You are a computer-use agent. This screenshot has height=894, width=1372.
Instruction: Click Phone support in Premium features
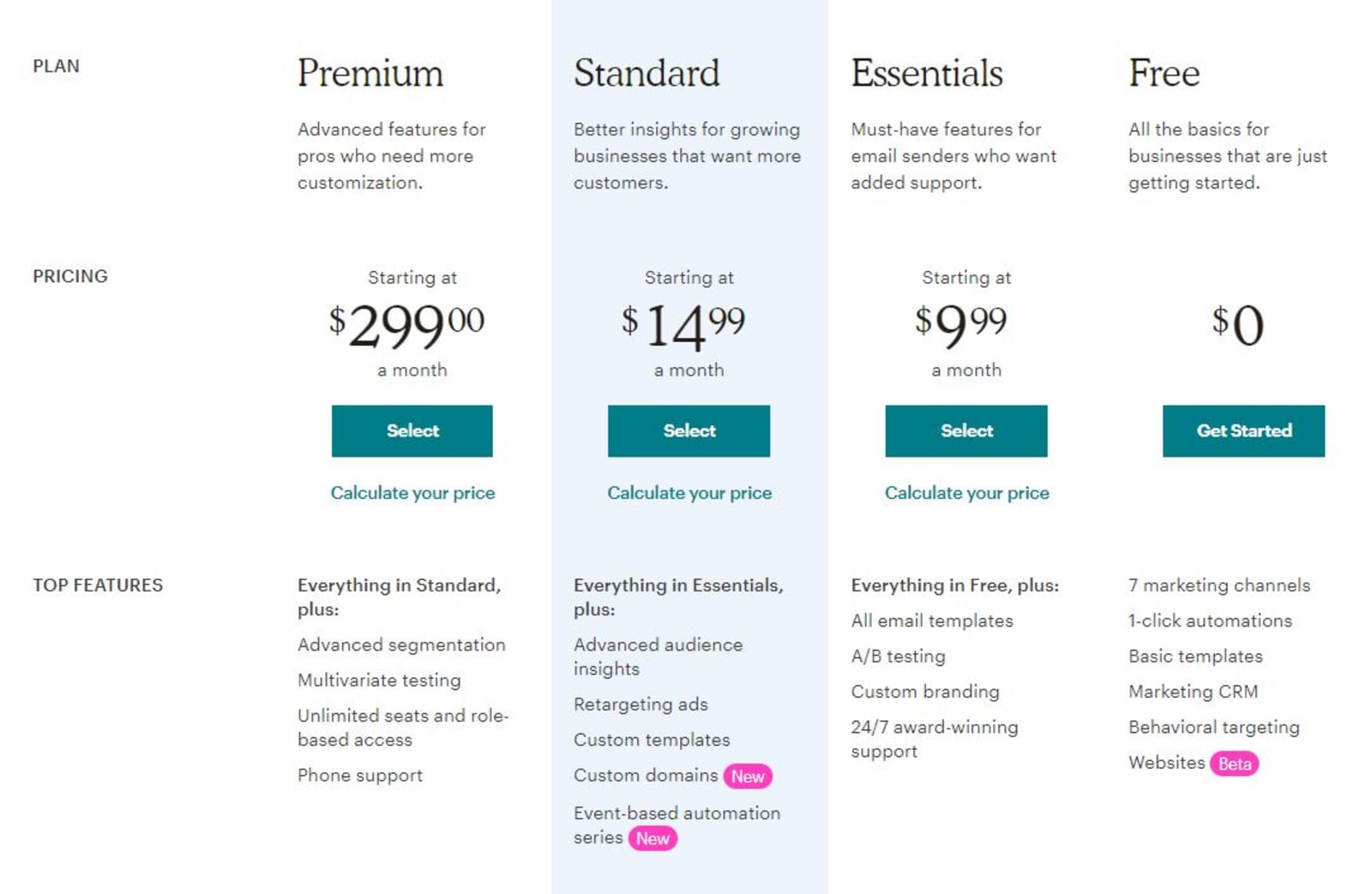click(360, 776)
